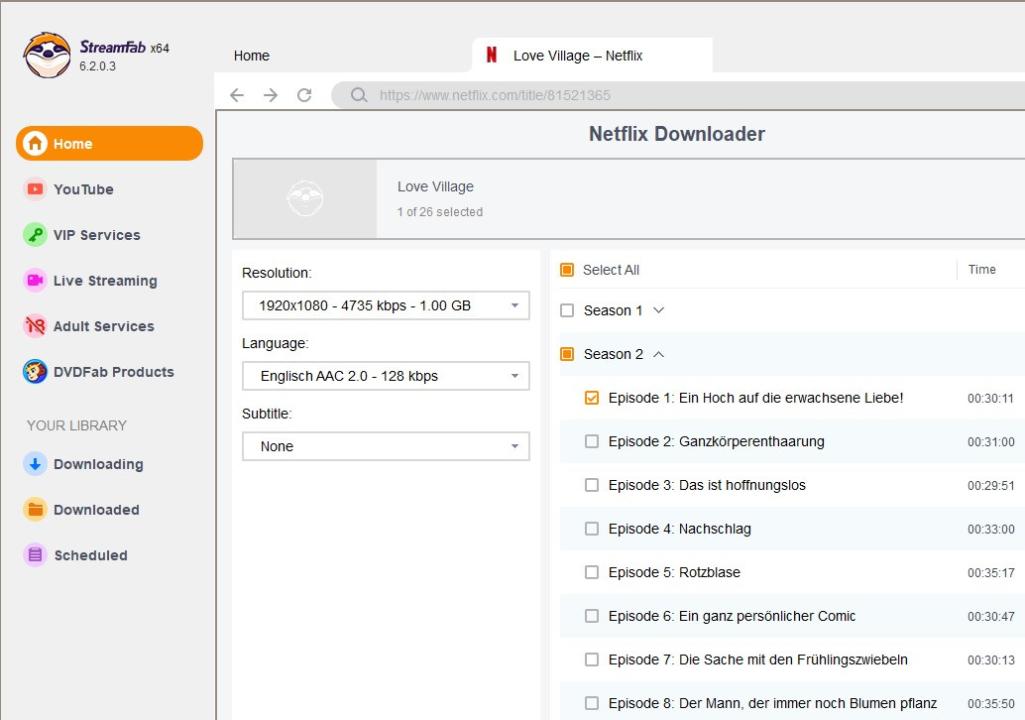Image resolution: width=1025 pixels, height=720 pixels.
Task: Open the Resolution dropdown
Action: [385, 306]
